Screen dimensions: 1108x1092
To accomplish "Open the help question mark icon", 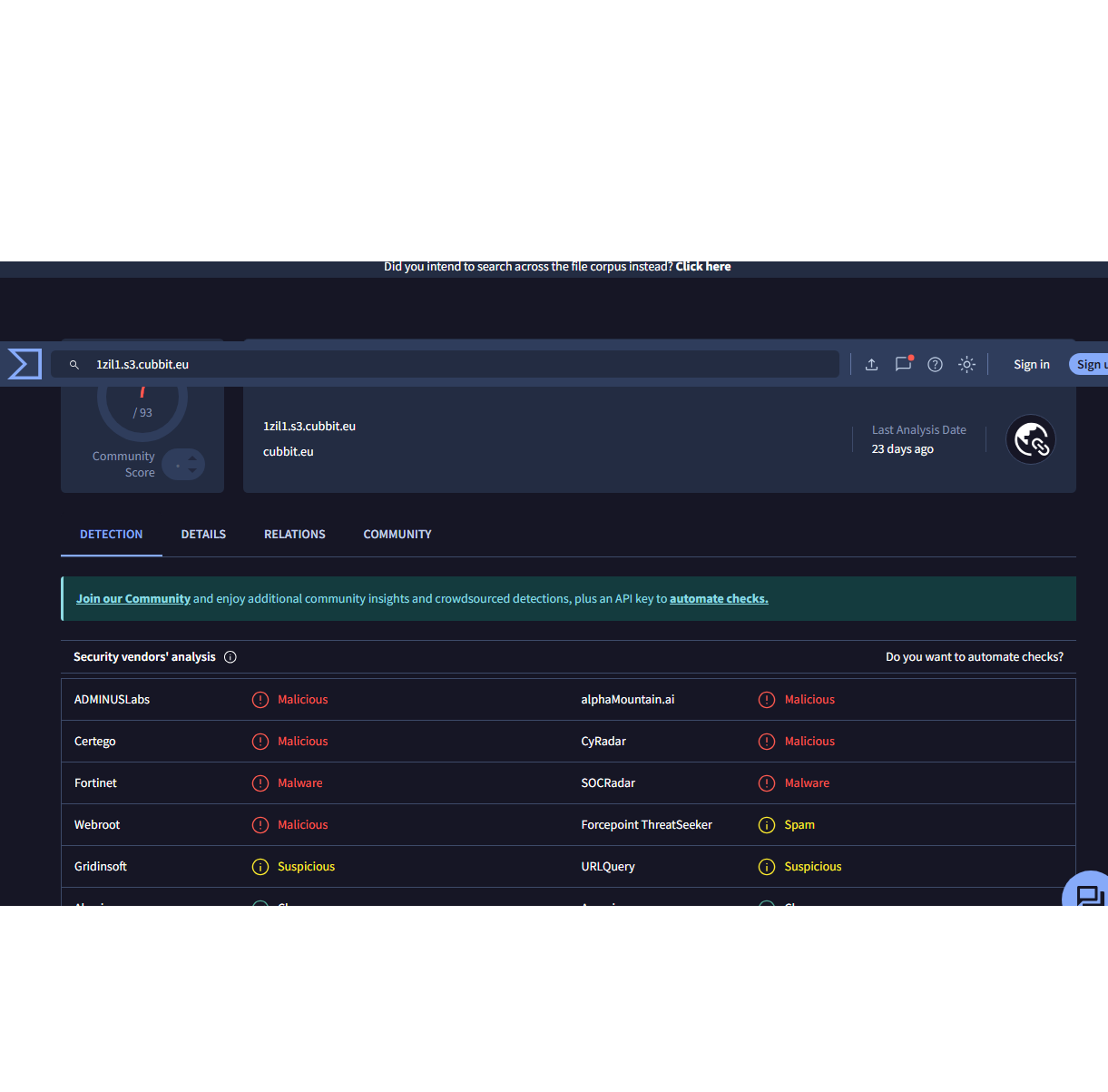I will [x=935, y=364].
